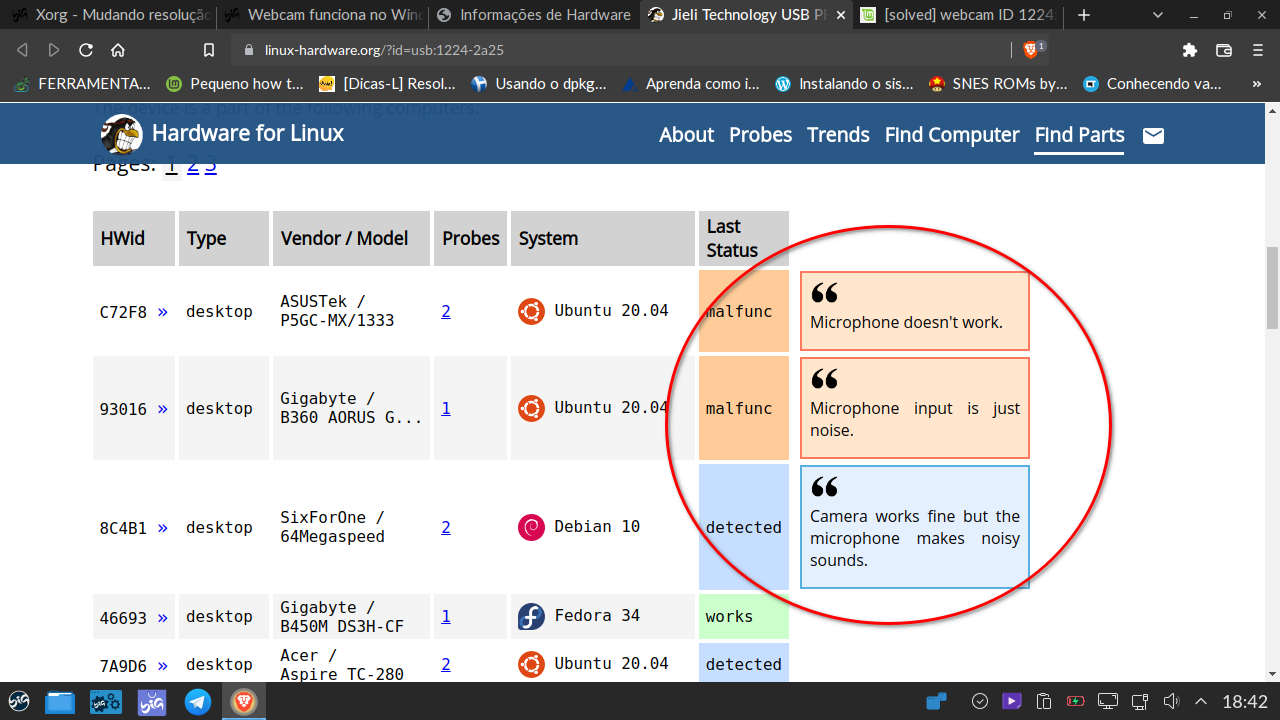This screenshot has height=720, width=1280.
Task: Open probes link for SixForOne 64Megaspeed
Action: 446,527
